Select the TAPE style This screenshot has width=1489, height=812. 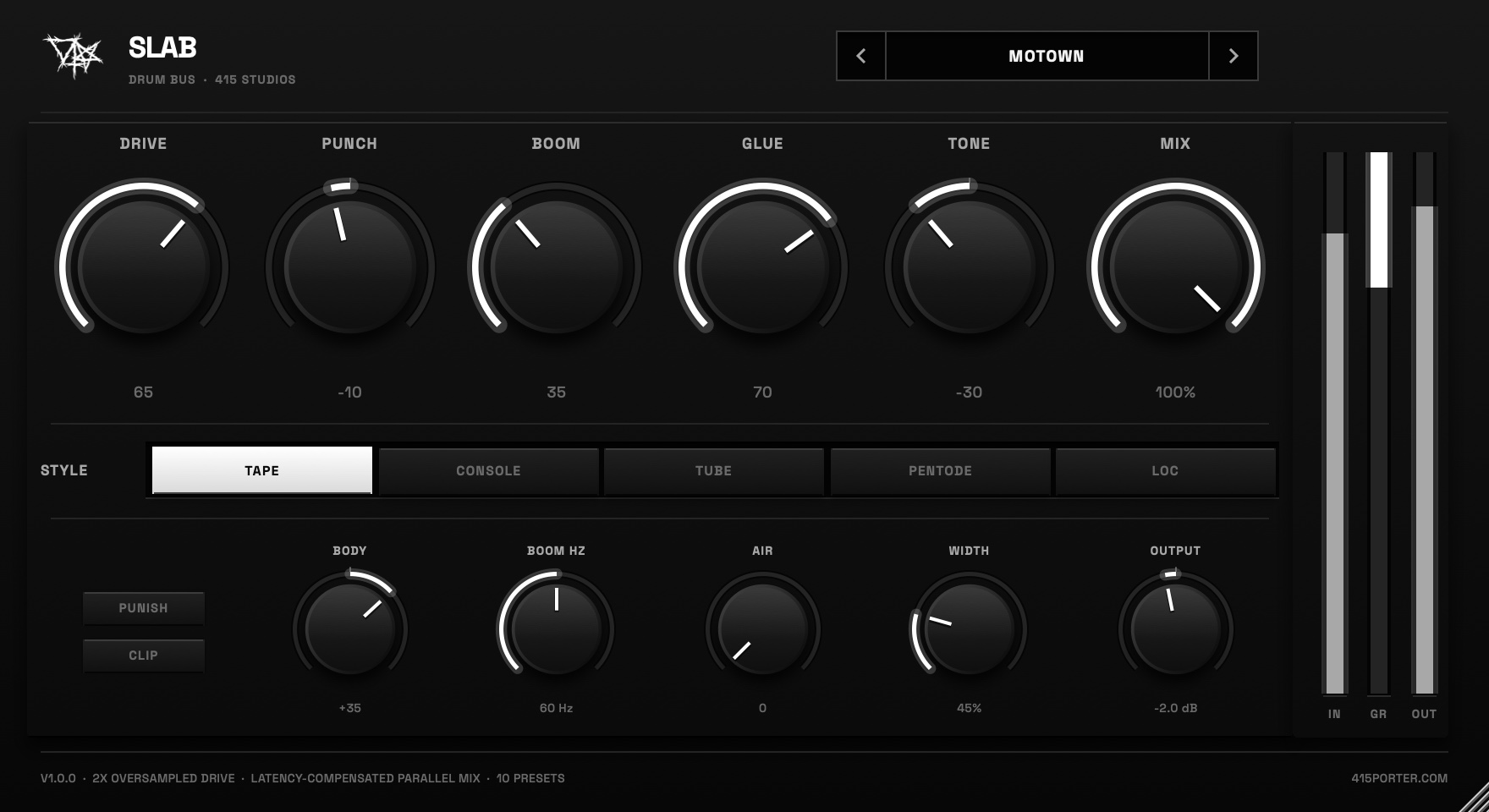(x=262, y=470)
